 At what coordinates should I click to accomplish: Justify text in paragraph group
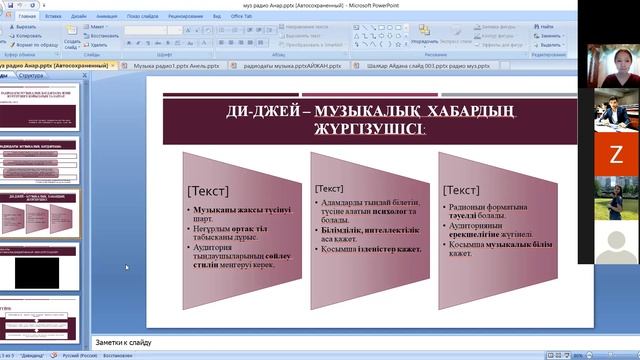250,43
